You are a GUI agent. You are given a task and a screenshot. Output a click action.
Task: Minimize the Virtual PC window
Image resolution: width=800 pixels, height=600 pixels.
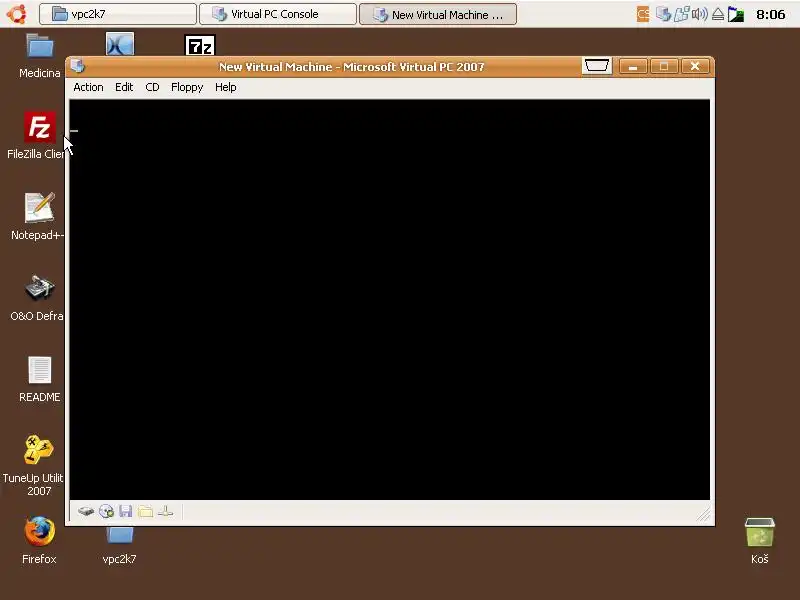point(633,66)
